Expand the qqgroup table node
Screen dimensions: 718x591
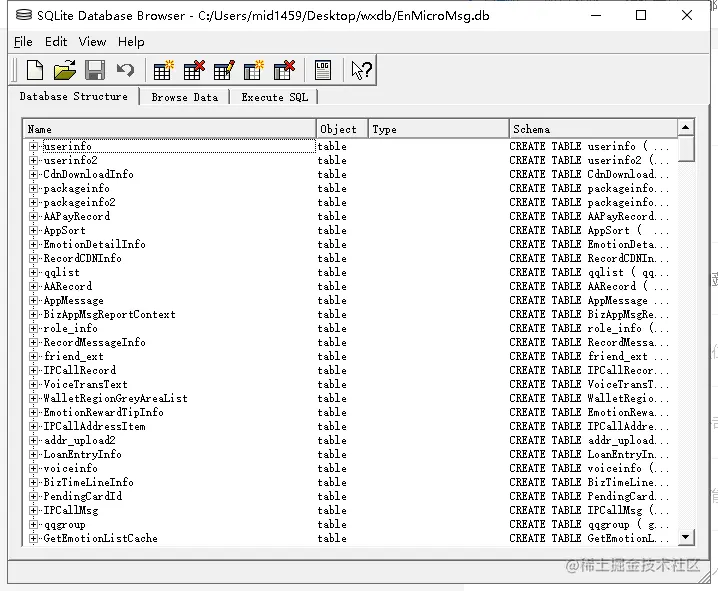(33, 524)
